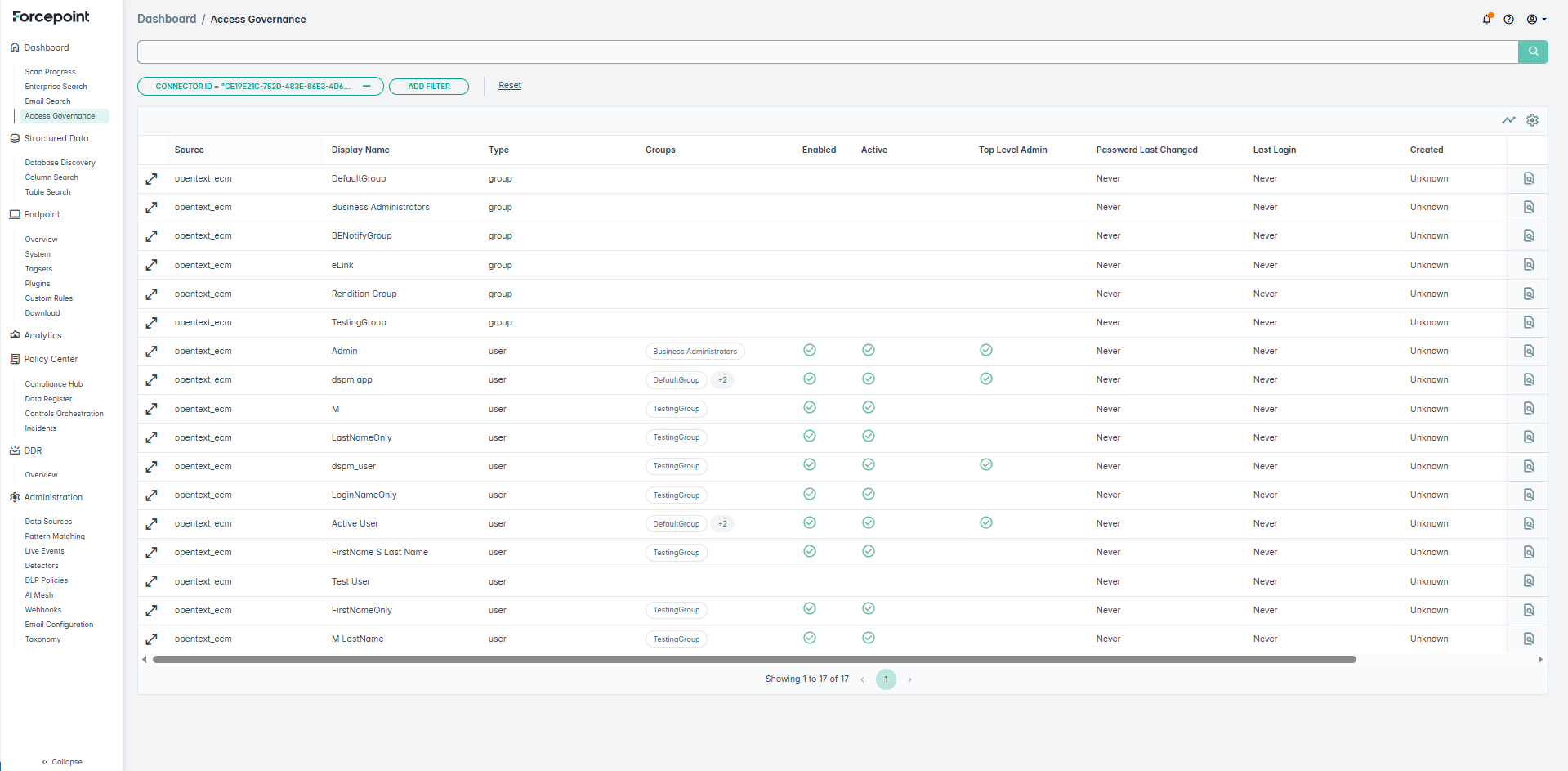Expand the DefaultGroup row details
The width and height of the screenshot is (1568, 771).
(x=151, y=179)
